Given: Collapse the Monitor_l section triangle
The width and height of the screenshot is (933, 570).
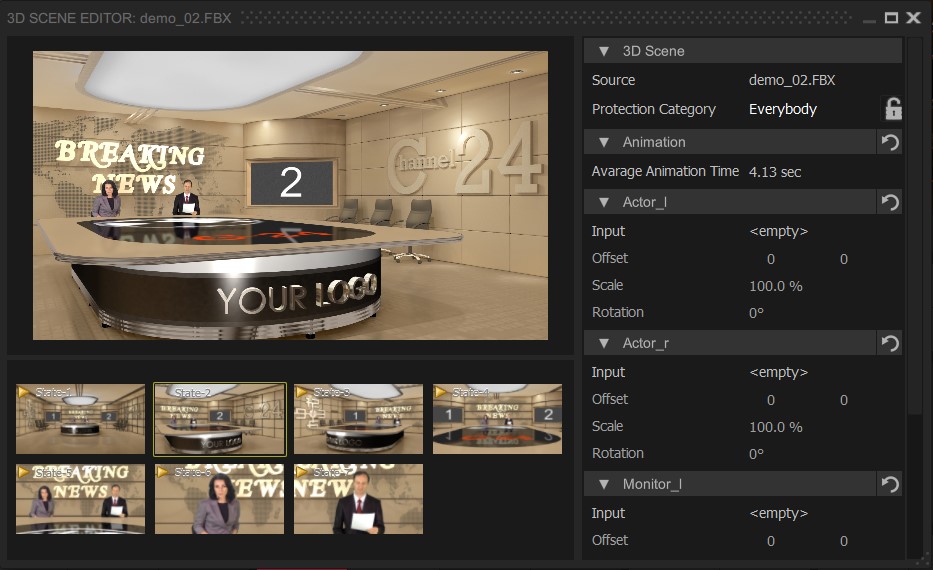Looking at the screenshot, I should point(604,484).
